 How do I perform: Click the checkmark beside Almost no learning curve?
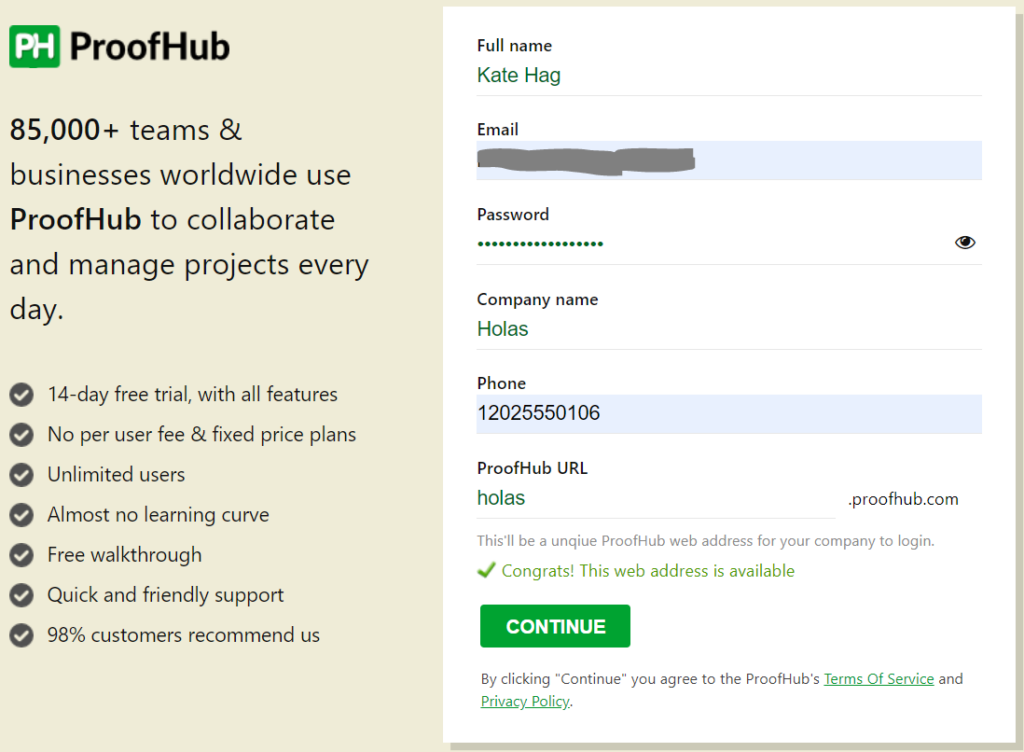point(22,515)
